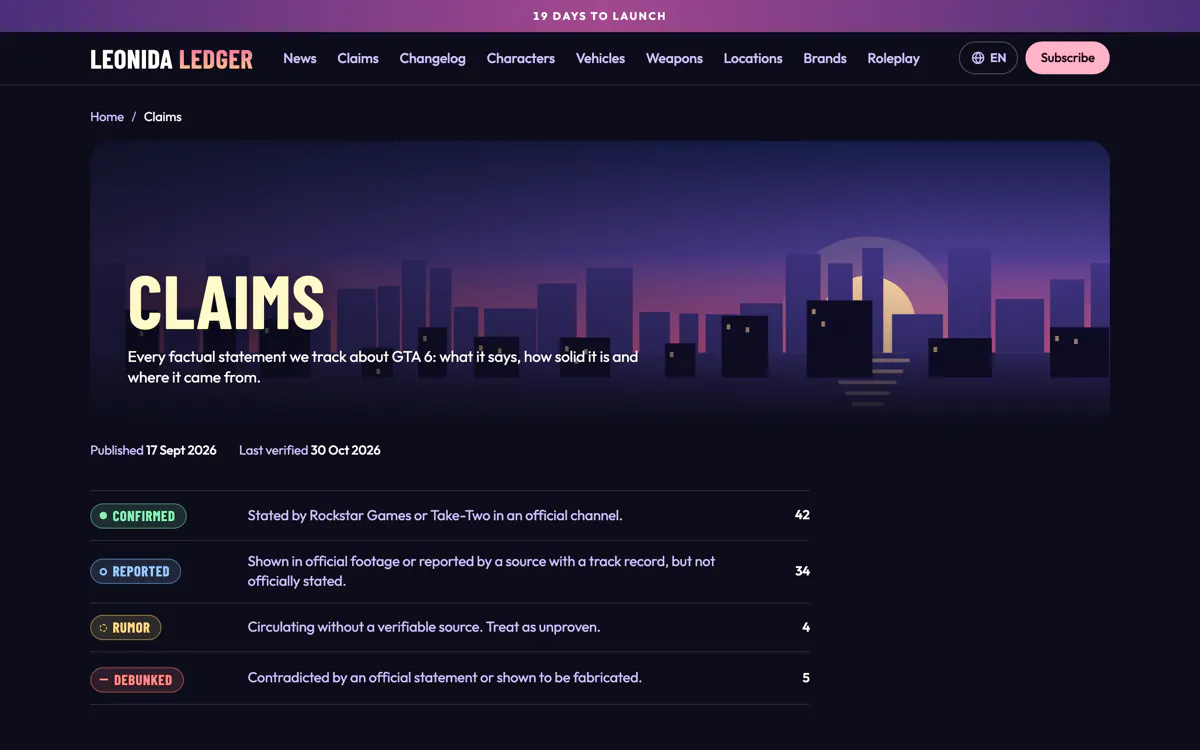The width and height of the screenshot is (1200, 750).
Task: Click the Claims breadcrumb text
Action: click(163, 117)
